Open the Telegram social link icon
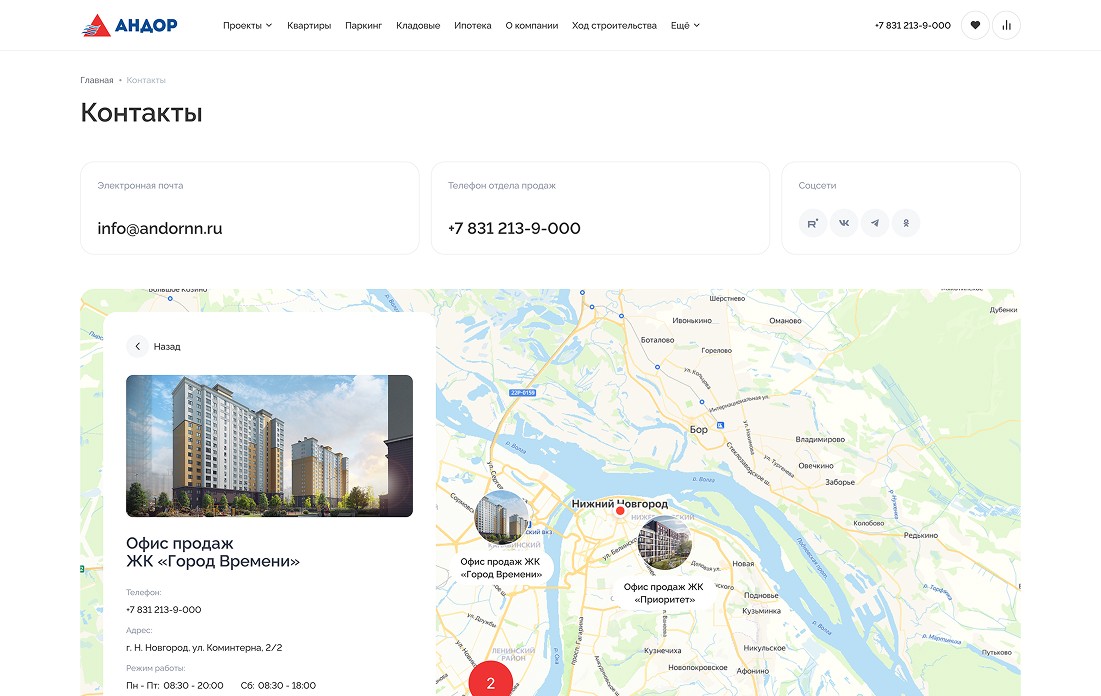Image resolution: width=1101 pixels, height=696 pixels. 875,223
